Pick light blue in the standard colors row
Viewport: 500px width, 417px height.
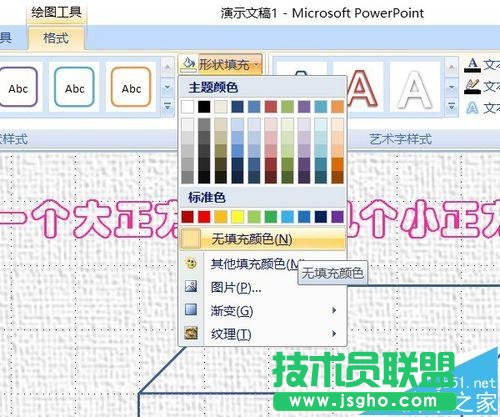[288, 217]
